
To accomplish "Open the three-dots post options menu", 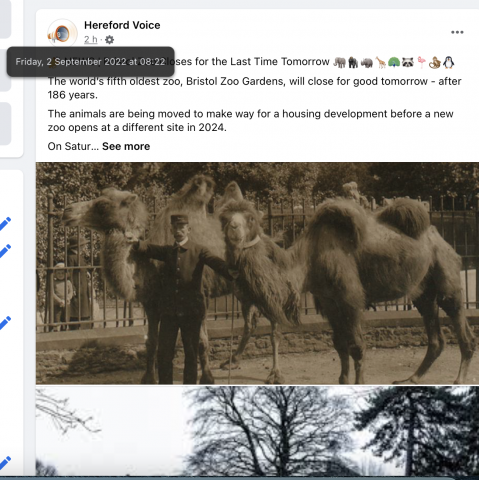I will tap(457, 32).
